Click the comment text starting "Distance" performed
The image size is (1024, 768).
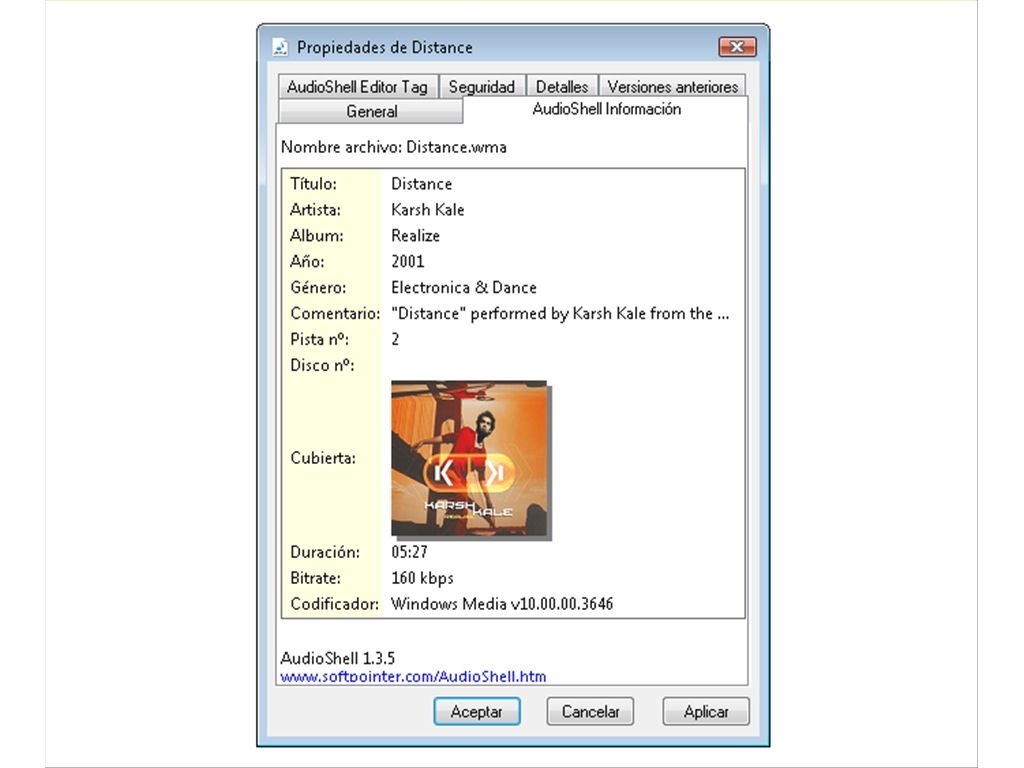click(x=560, y=313)
